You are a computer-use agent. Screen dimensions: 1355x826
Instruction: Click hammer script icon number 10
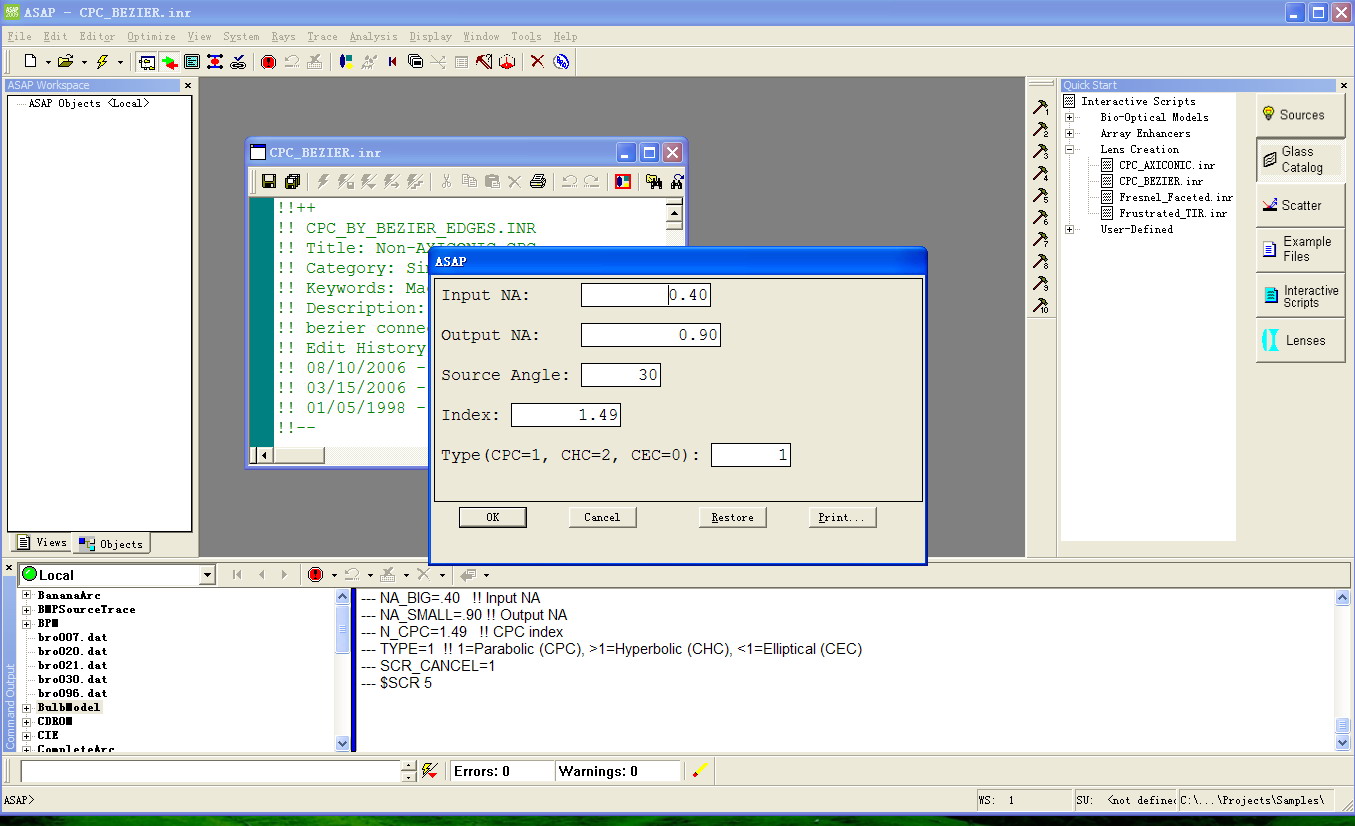click(1041, 305)
